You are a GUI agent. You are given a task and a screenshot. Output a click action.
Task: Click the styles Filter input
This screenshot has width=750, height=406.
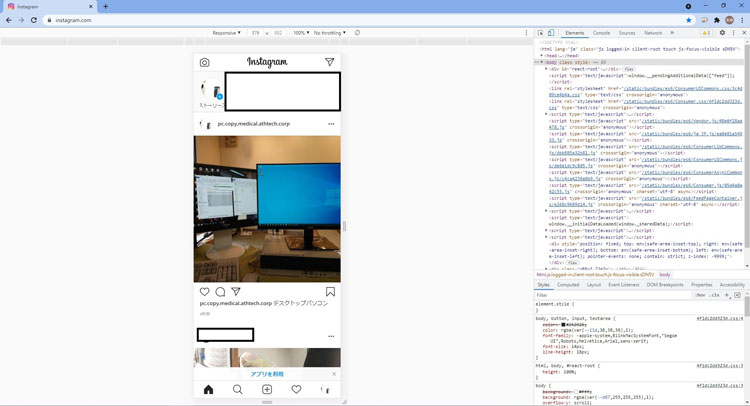click(x=612, y=295)
